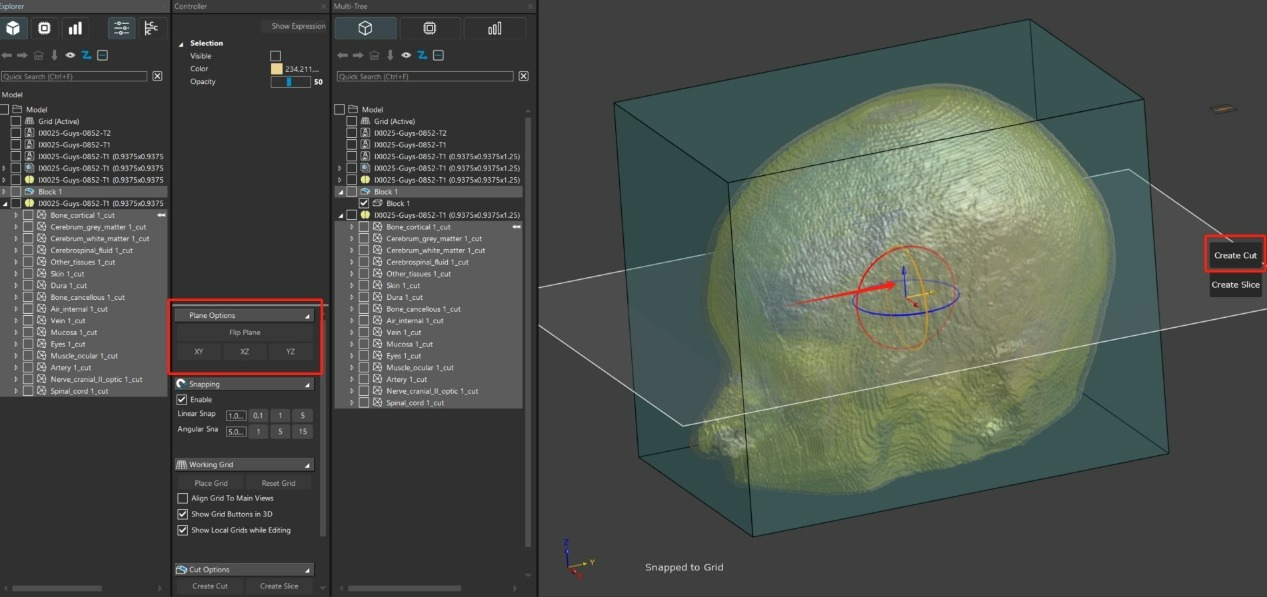Disable the Snapping Enable checkbox
This screenshot has height=597, width=1267.
182,400
